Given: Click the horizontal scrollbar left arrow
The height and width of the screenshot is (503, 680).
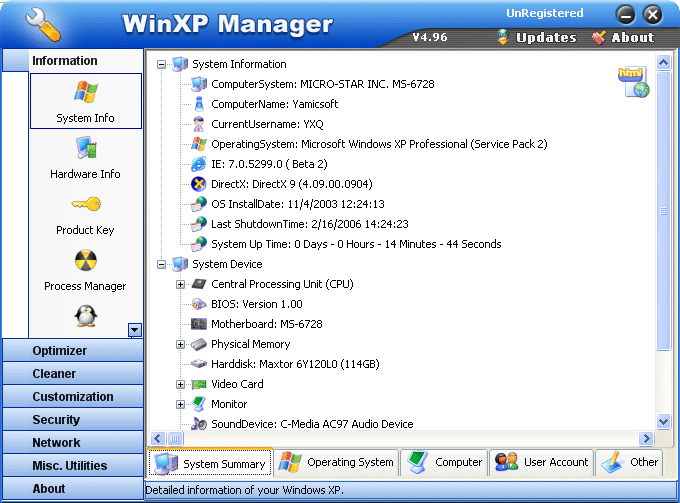Looking at the screenshot, I should pyautogui.click(x=158, y=438).
